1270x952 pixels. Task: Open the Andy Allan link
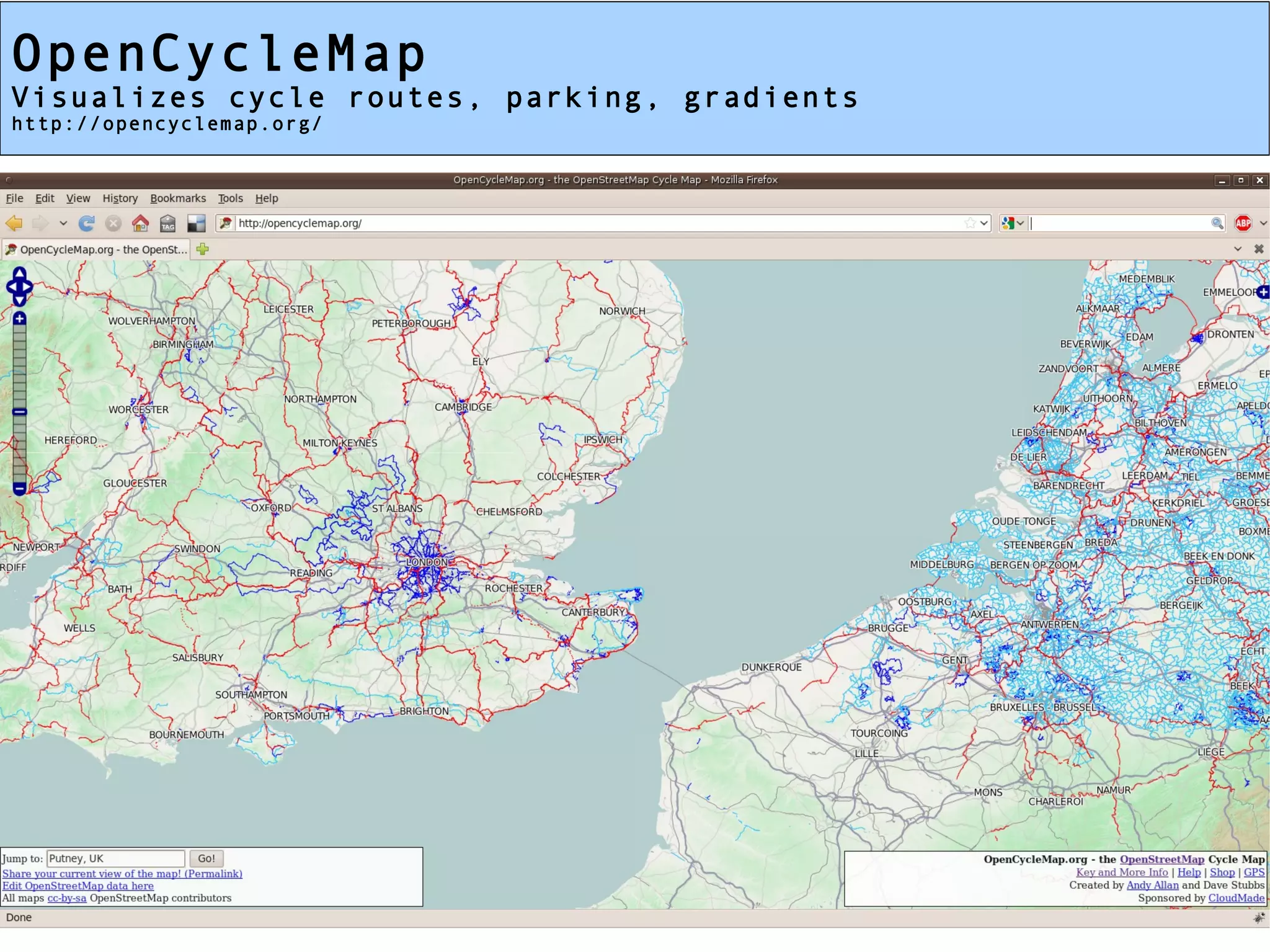pos(1152,885)
